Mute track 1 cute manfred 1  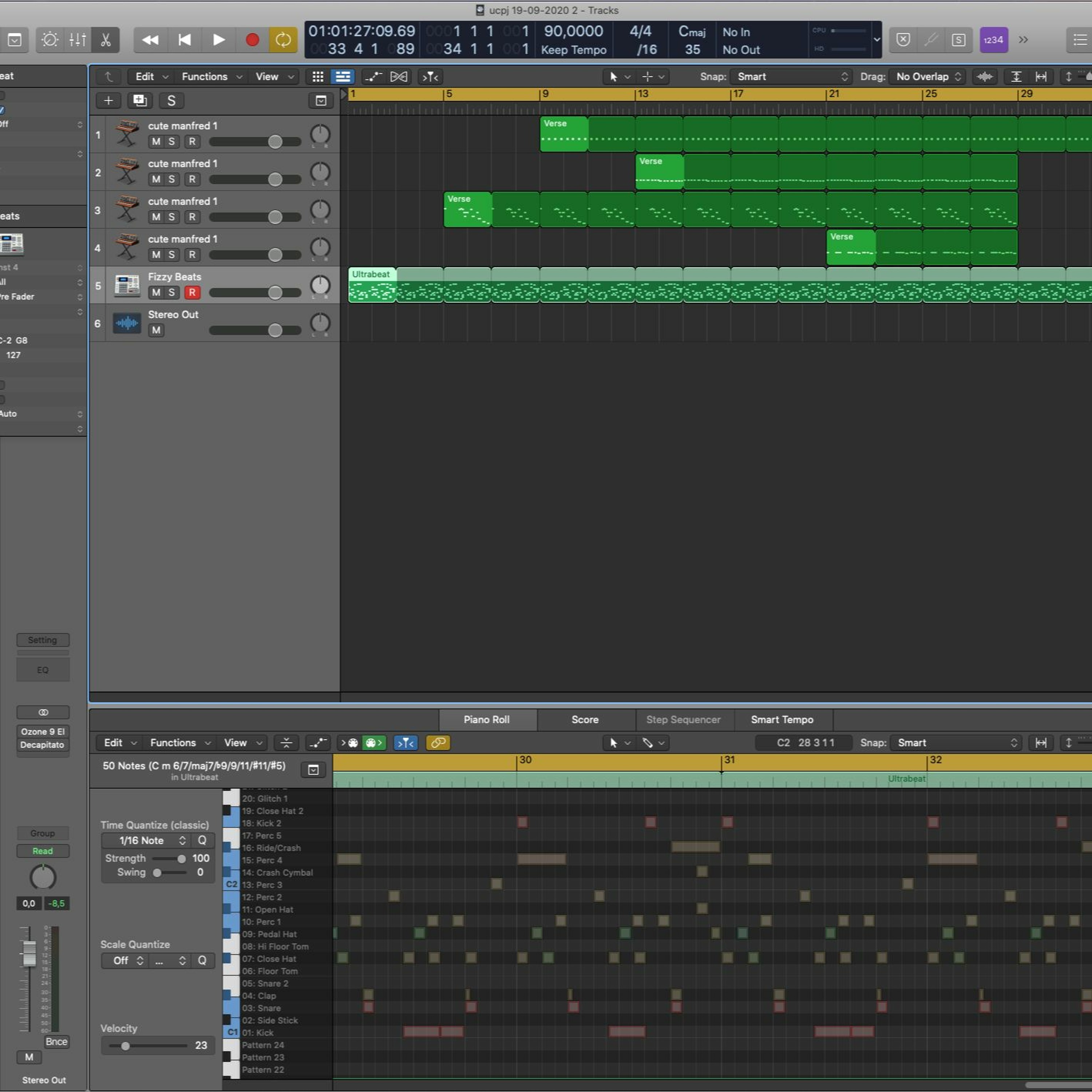click(x=156, y=142)
